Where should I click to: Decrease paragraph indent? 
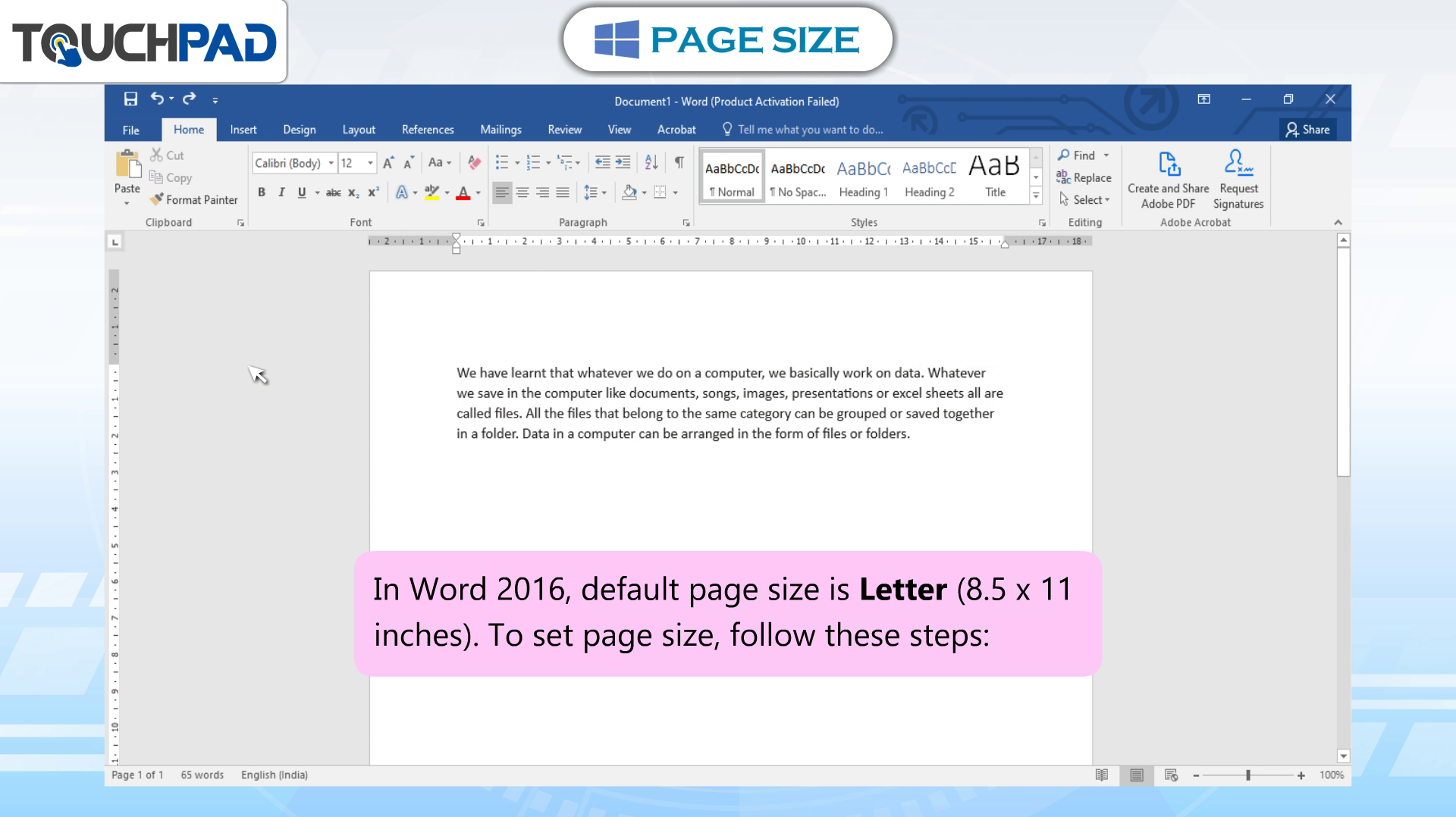point(602,163)
